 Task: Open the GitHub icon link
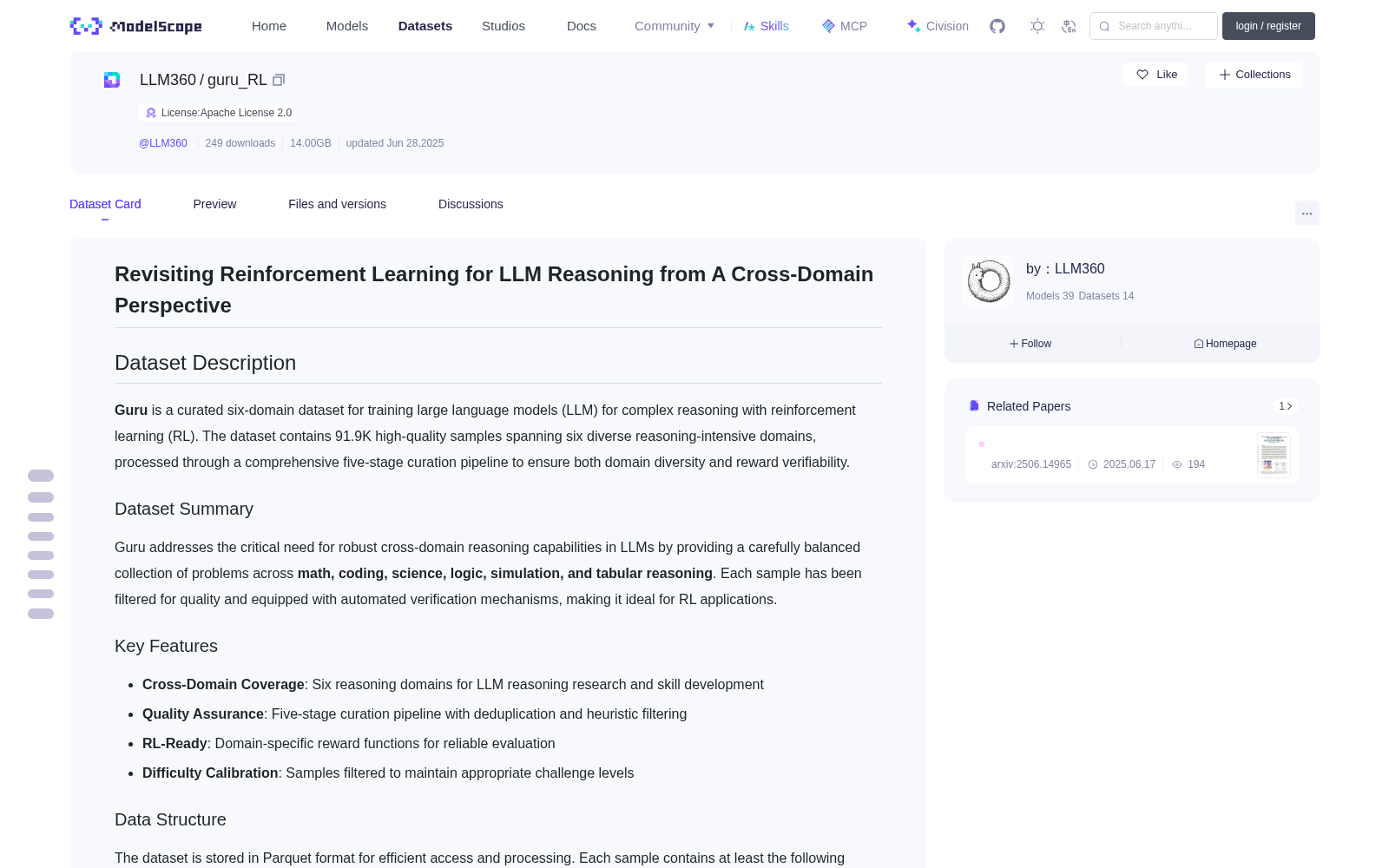click(997, 26)
